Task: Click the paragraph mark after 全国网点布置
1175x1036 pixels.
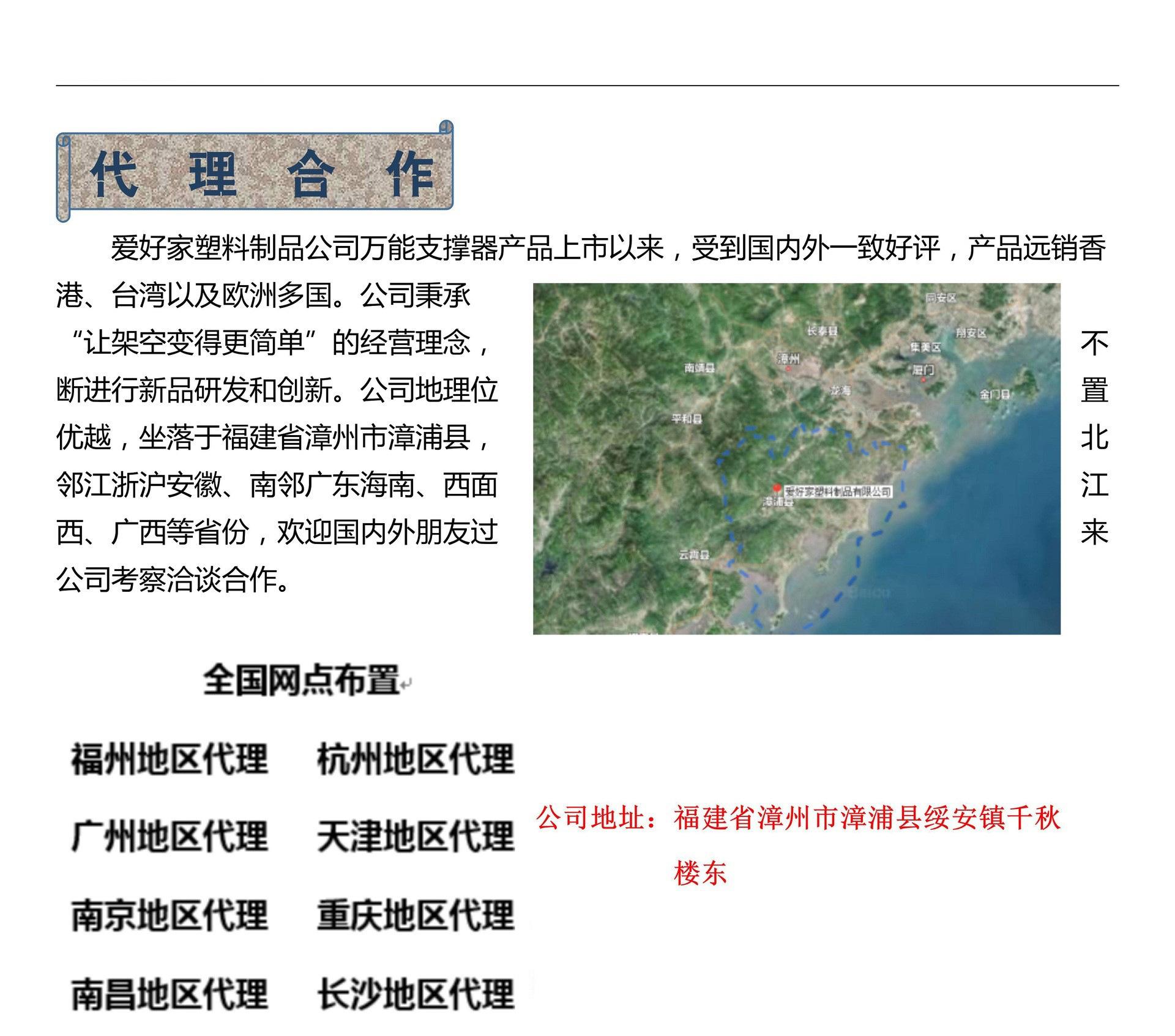Action: pos(406,685)
